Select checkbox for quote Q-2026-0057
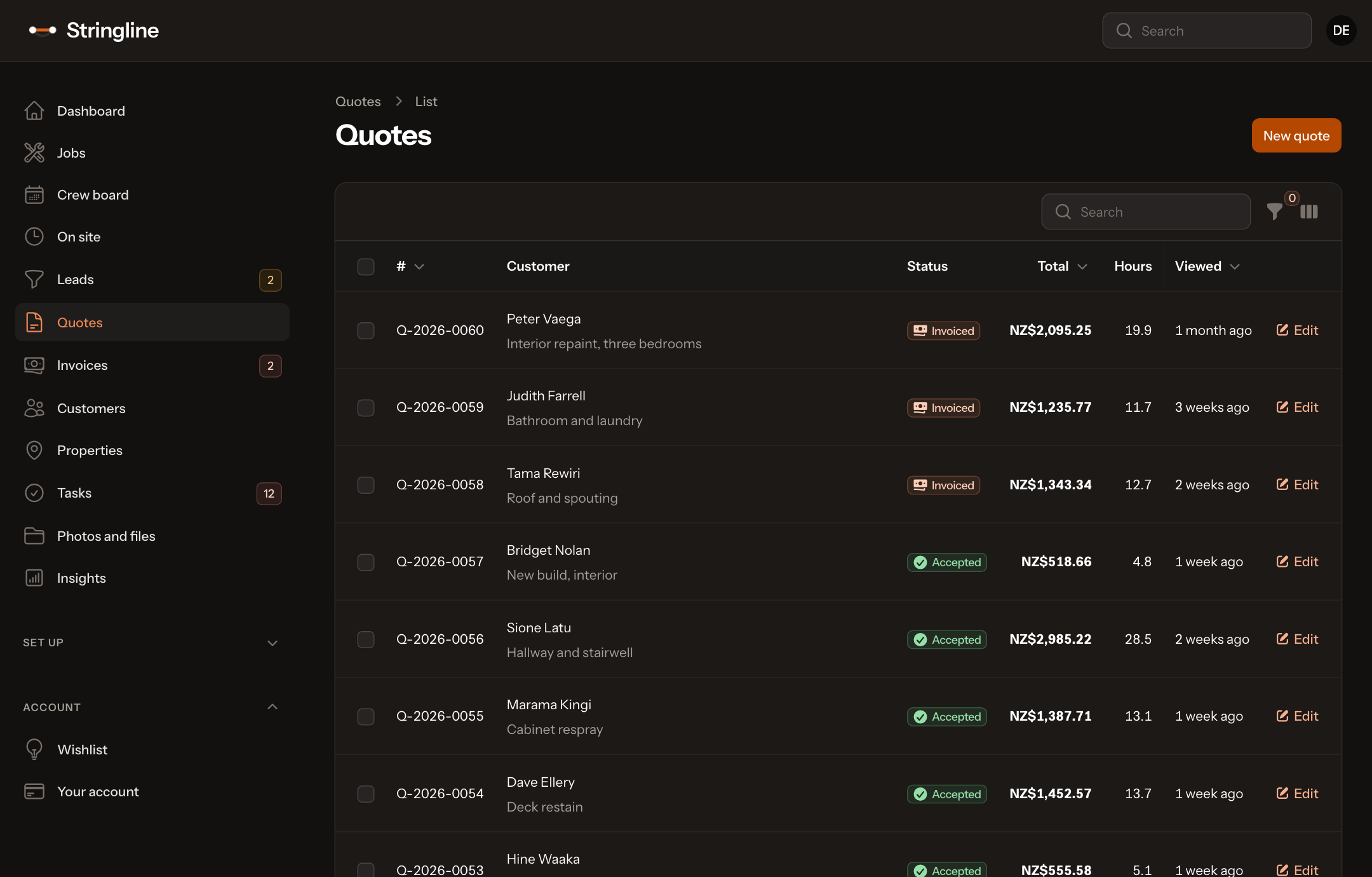Screen dimensions: 1372x877 (366, 562)
